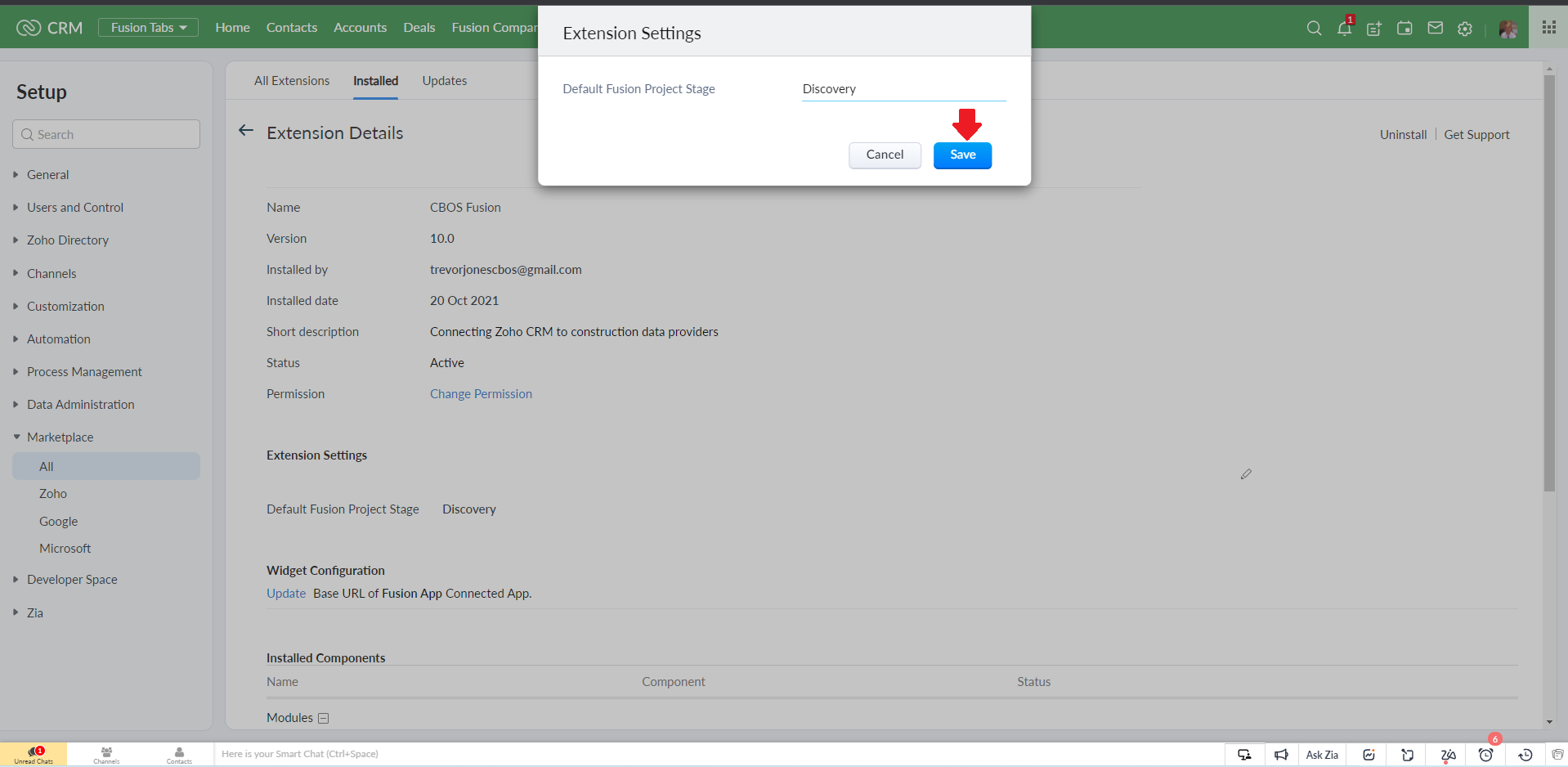This screenshot has height=767, width=1568.
Task: Expand the Data Administration section
Action: (81, 405)
